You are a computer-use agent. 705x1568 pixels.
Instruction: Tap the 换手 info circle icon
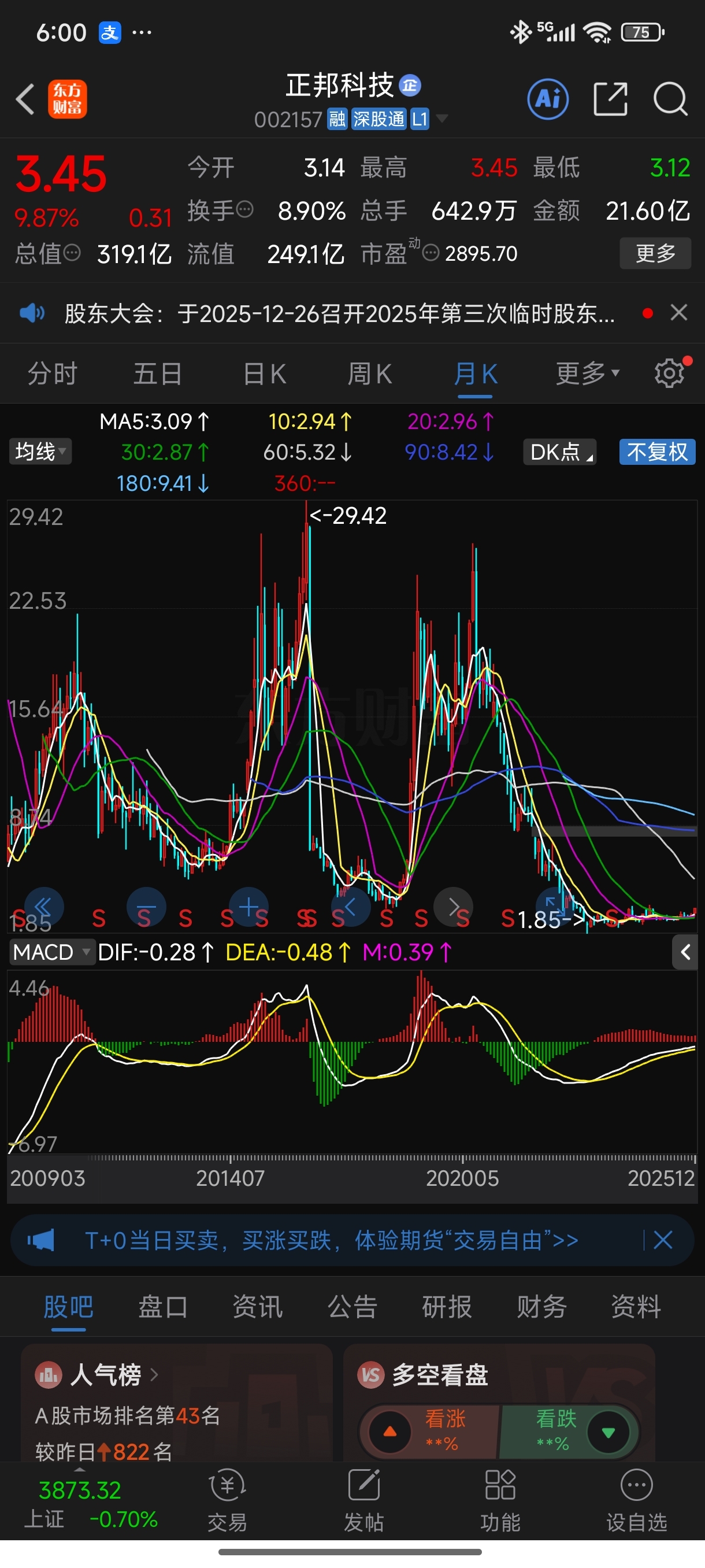coord(244,210)
